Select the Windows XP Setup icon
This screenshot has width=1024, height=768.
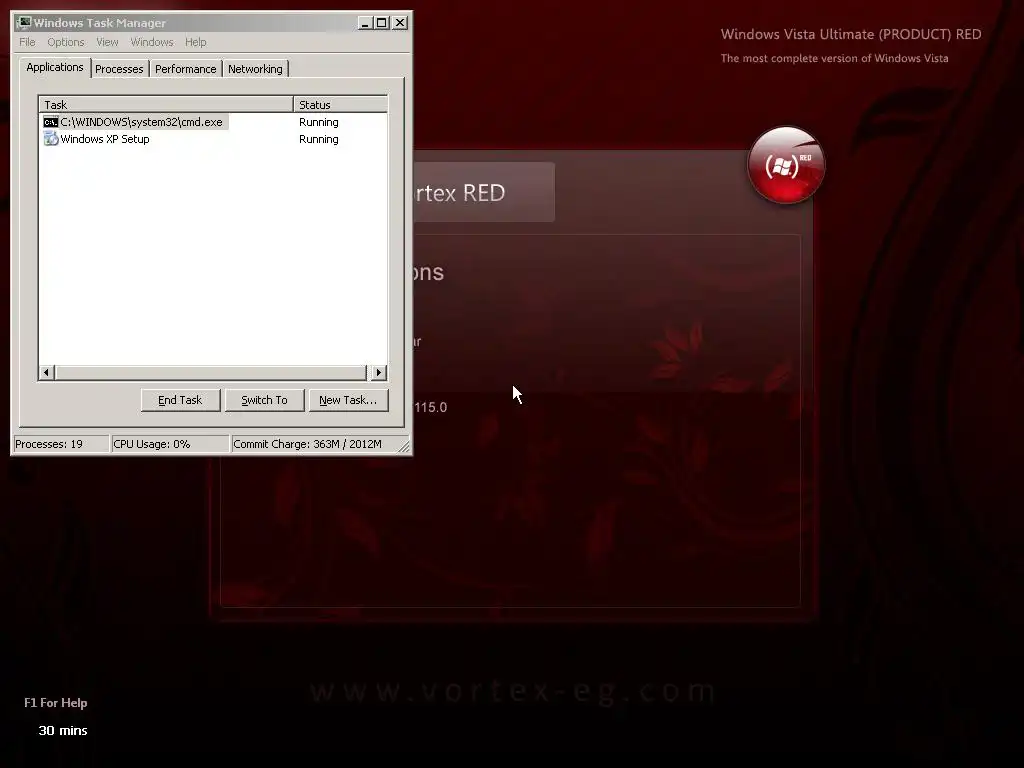[50, 139]
